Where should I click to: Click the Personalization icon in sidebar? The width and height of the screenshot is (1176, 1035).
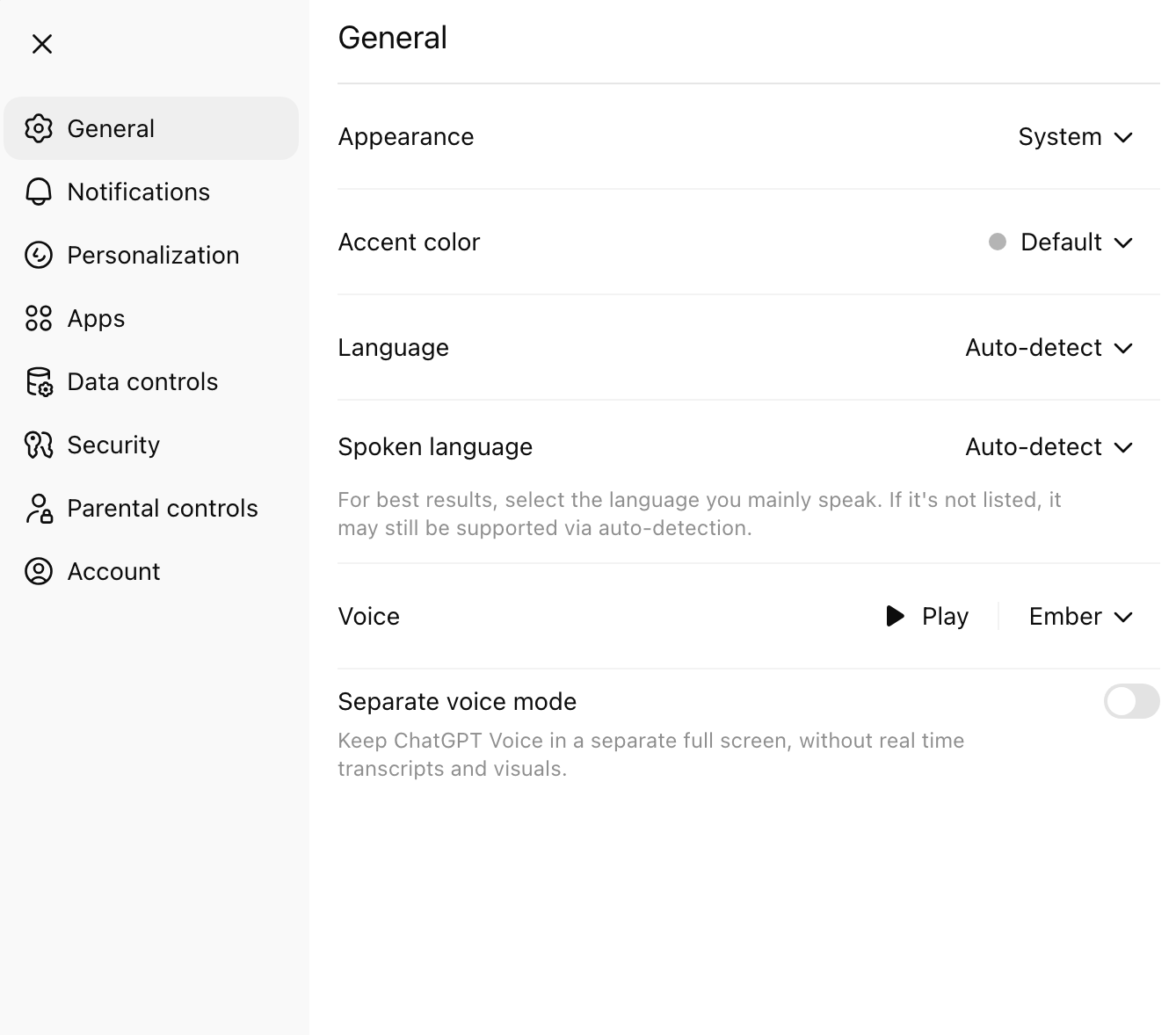39,255
